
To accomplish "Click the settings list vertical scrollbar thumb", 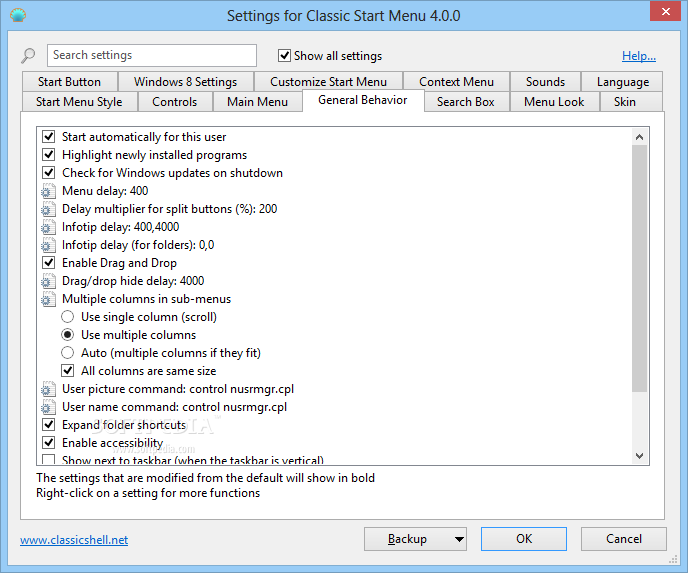I will pyautogui.click(x=640, y=269).
